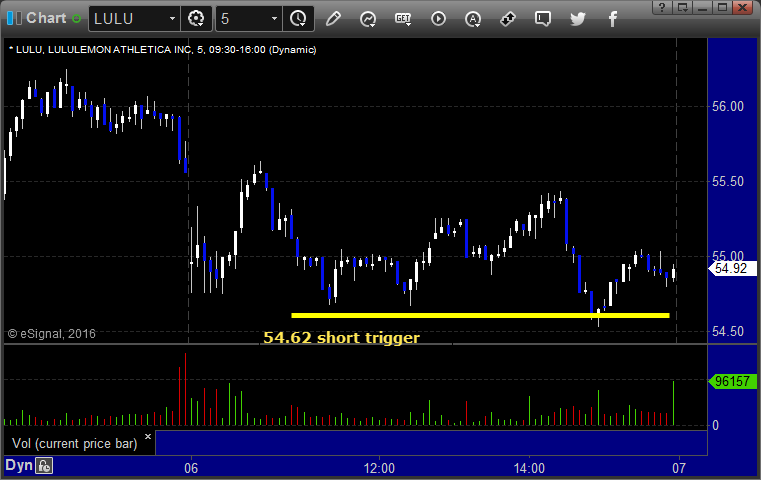761x480 pixels.
Task: Close the Vol study tab
Action: pyautogui.click(x=148, y=436)
